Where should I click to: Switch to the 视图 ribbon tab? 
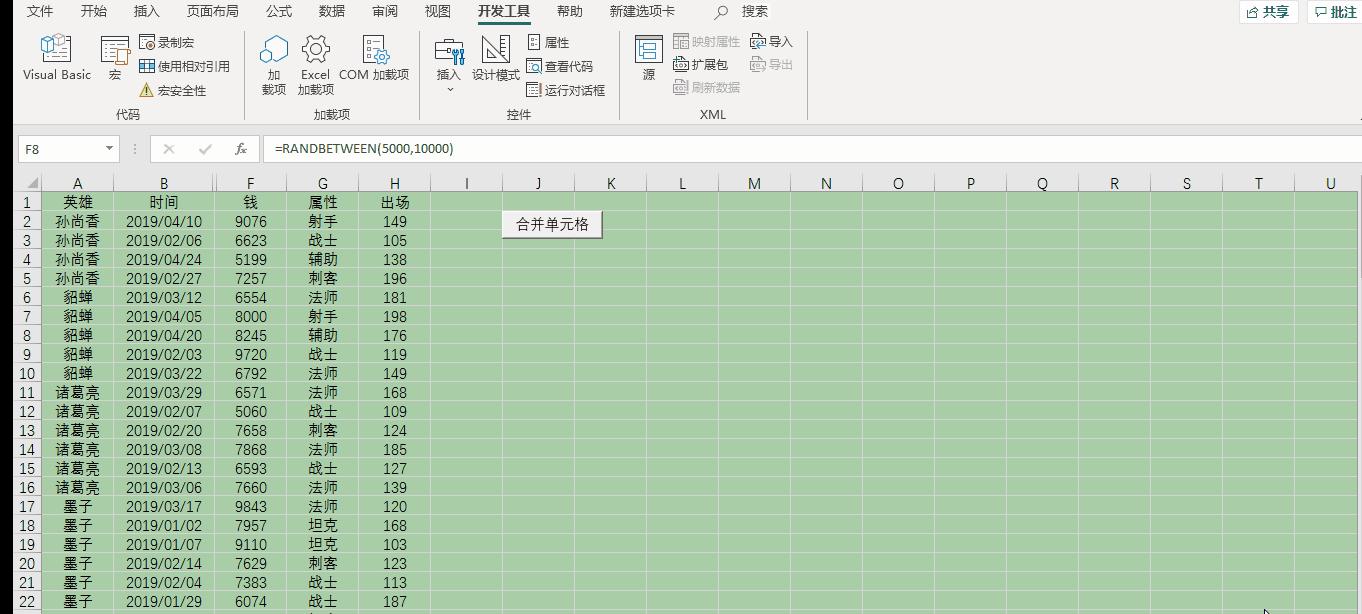click(441, 12)
